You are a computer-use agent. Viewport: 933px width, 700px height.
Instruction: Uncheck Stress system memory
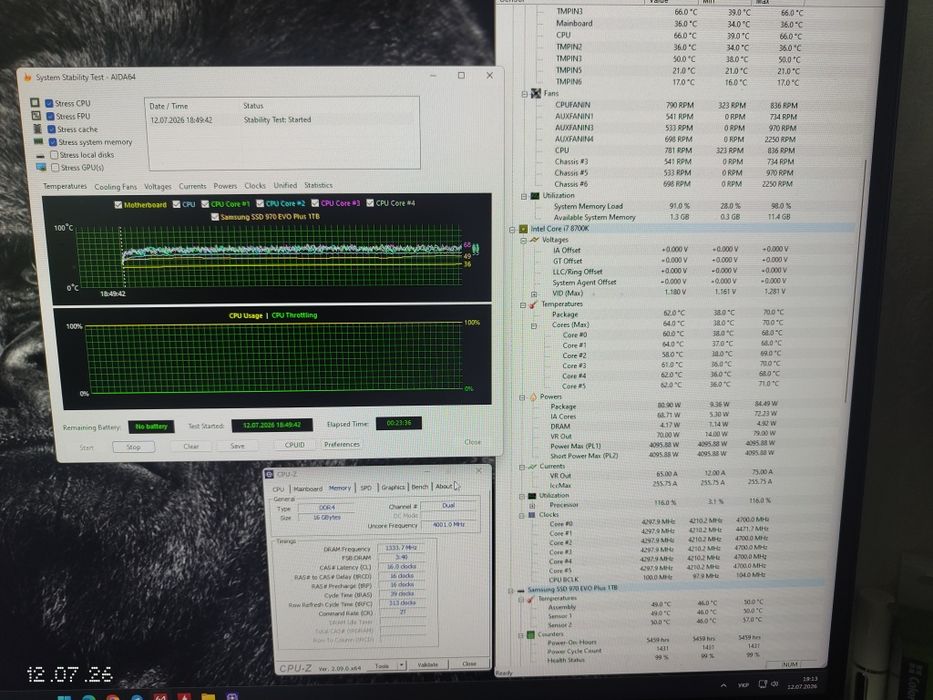[x=53, y=142]
